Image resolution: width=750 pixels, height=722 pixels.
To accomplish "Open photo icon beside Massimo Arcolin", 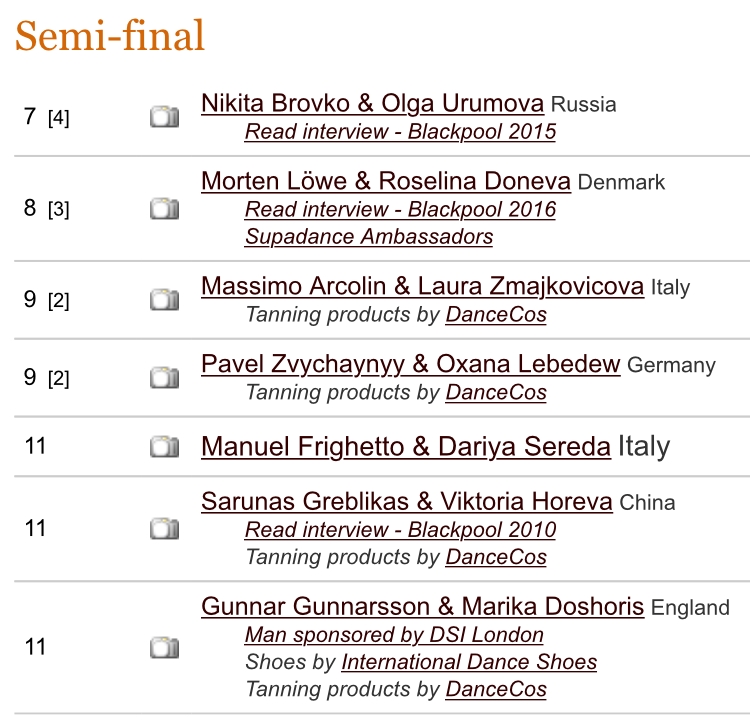I will click(165, 300).
